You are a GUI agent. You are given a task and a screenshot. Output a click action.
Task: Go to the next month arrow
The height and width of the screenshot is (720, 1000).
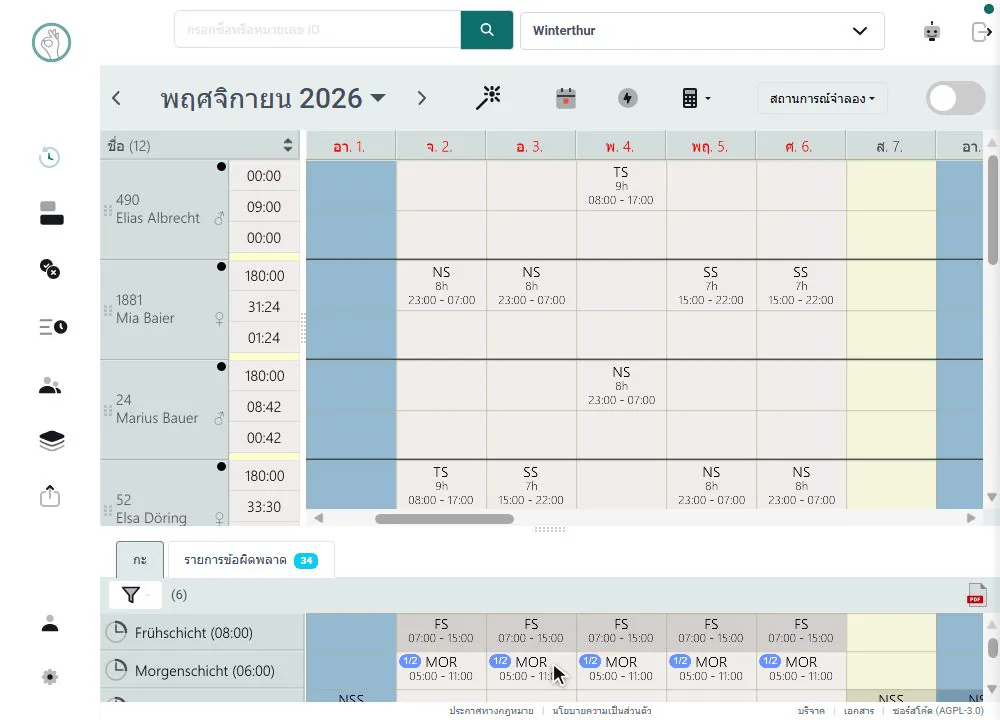click(x=421, y=98)
